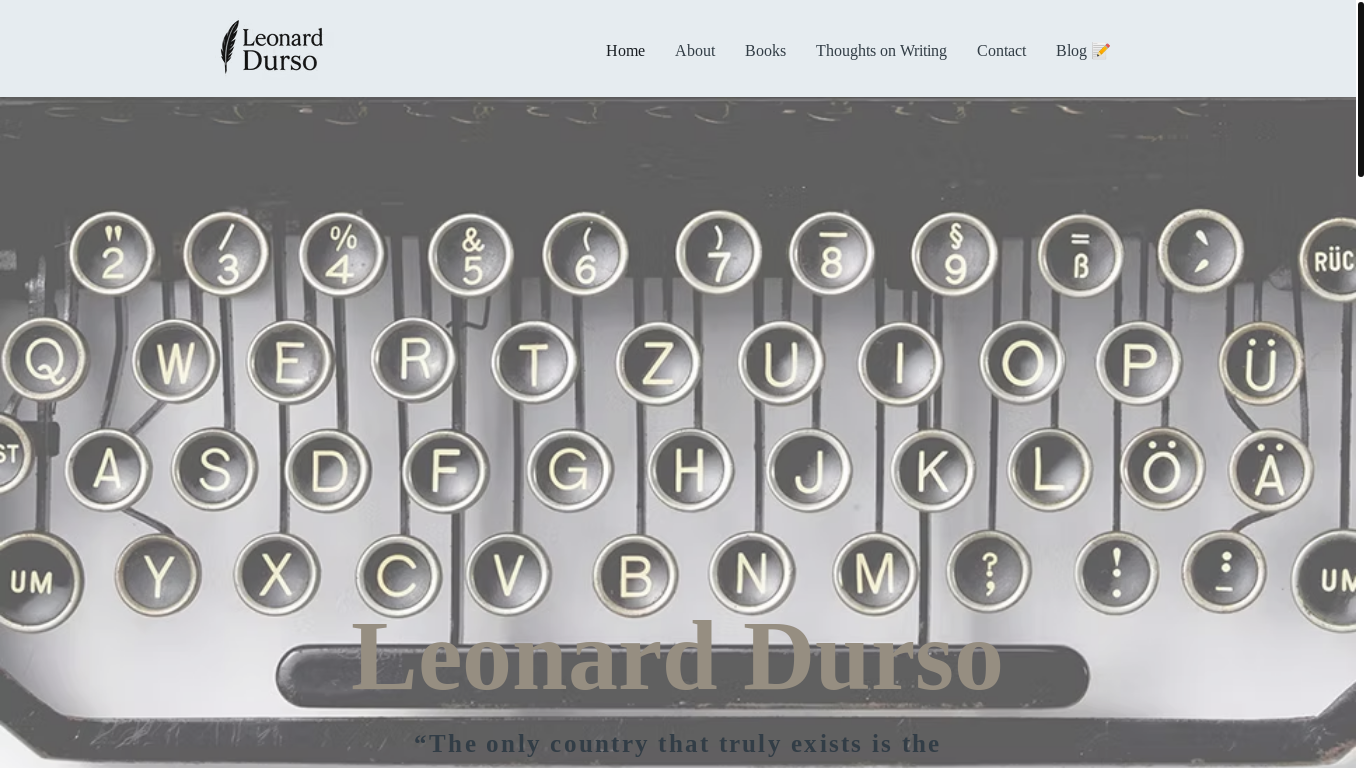The height and width of the screenshot is (768, 1366).
Task: Click the Q key on the typewriter image
Action: point(44,359)
